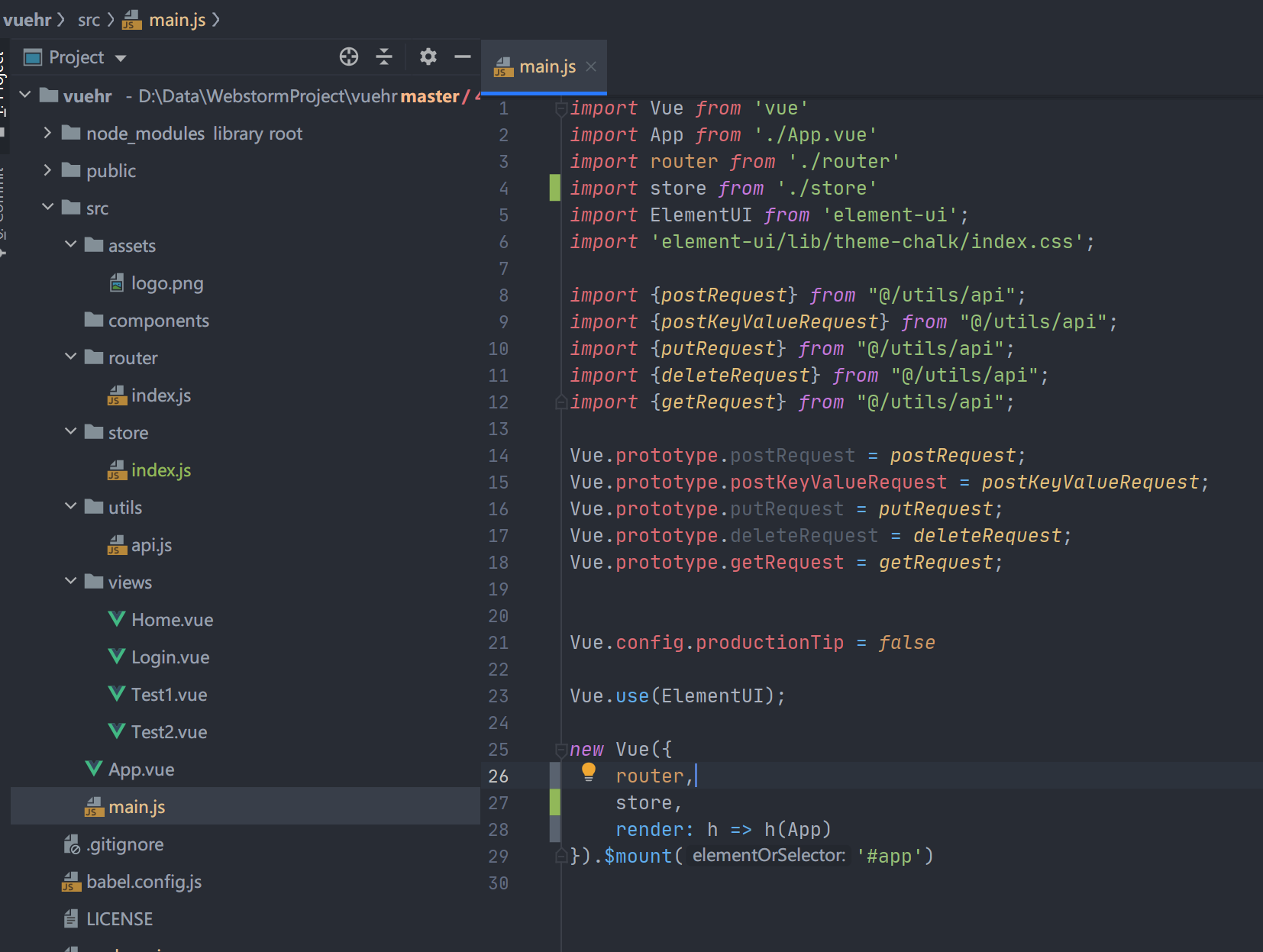Click the src breadcrumb in navigation bar
The width and height of the screenshot is (1263, 952).
pyautogui.click(x=89, y=20)
